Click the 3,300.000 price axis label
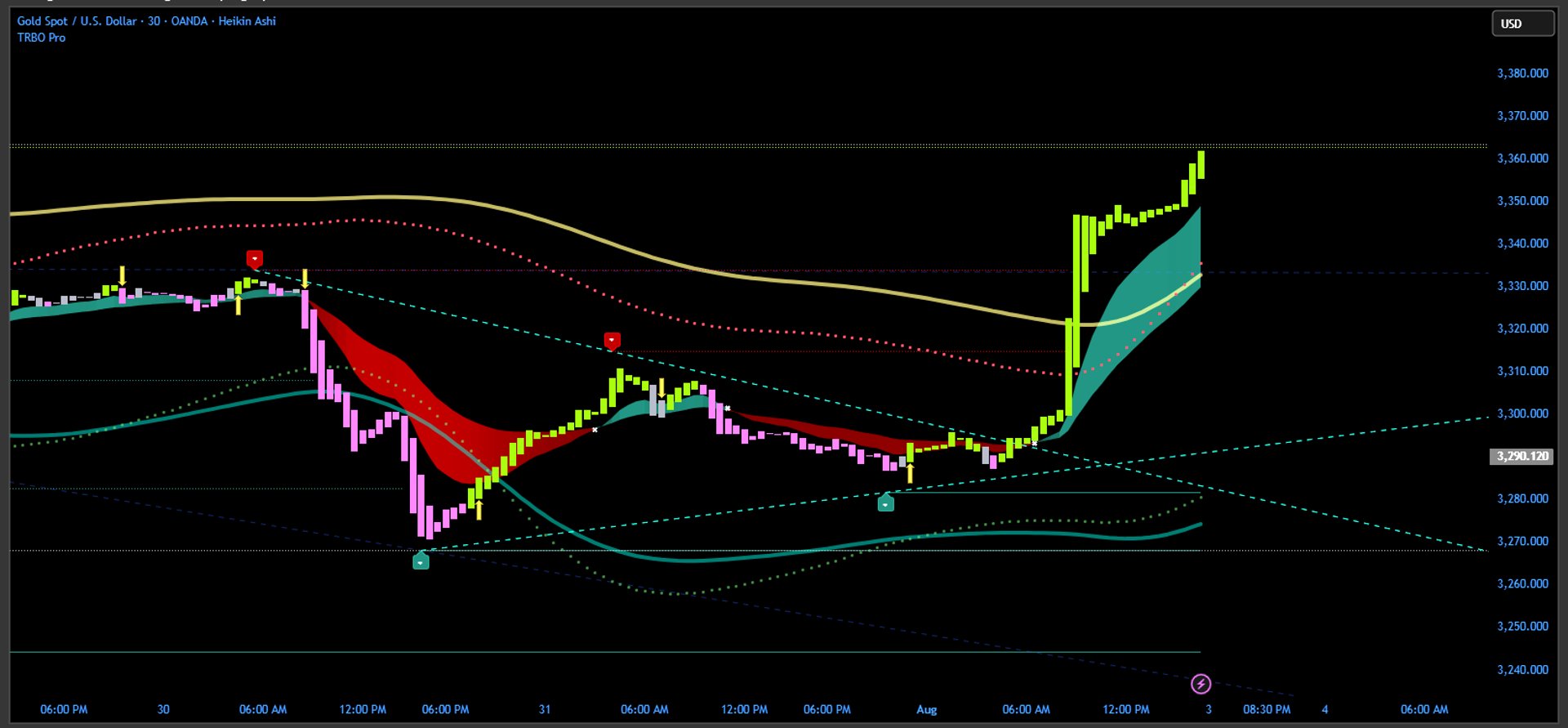The width and height of the screenshot is (1568, 728). (1522, 413)
